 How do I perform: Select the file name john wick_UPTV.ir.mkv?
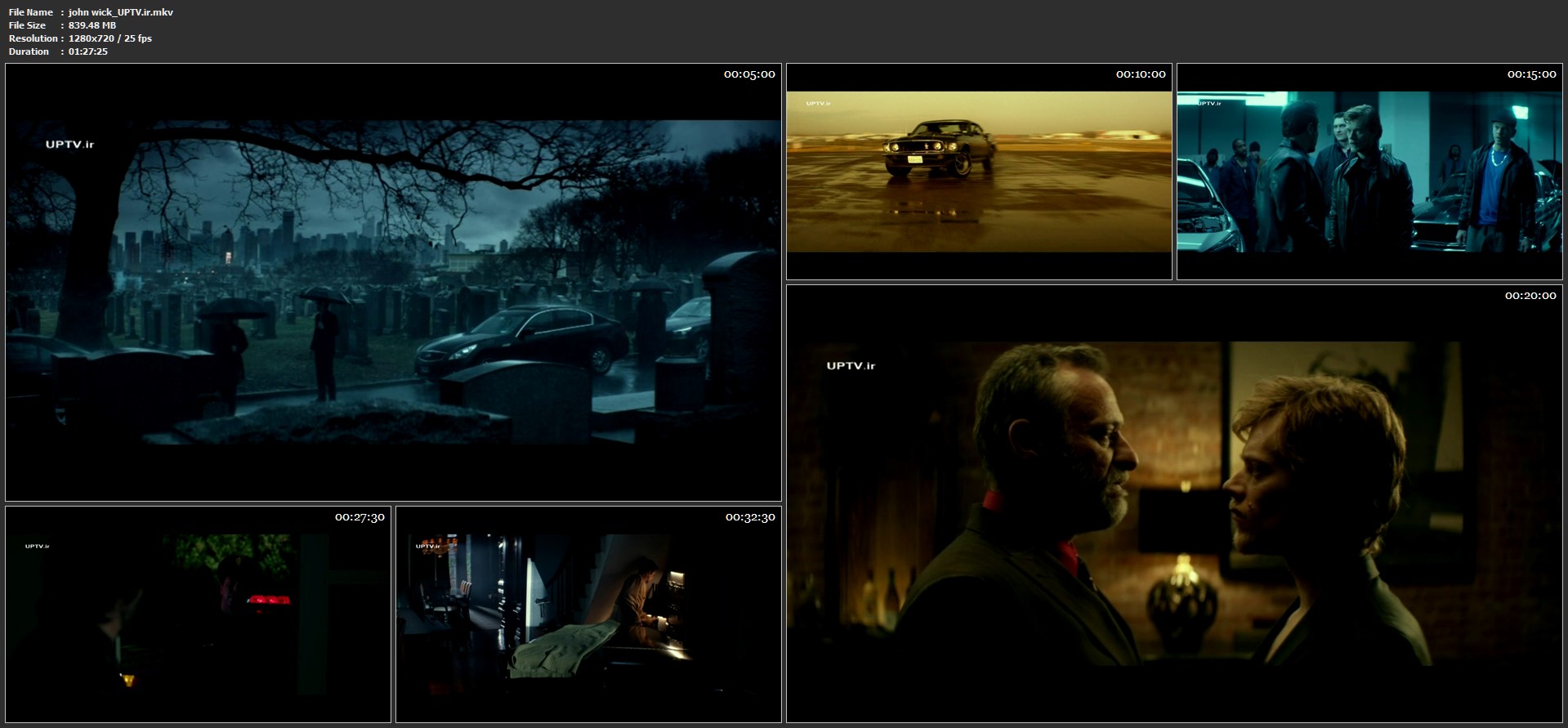[121, 12]
